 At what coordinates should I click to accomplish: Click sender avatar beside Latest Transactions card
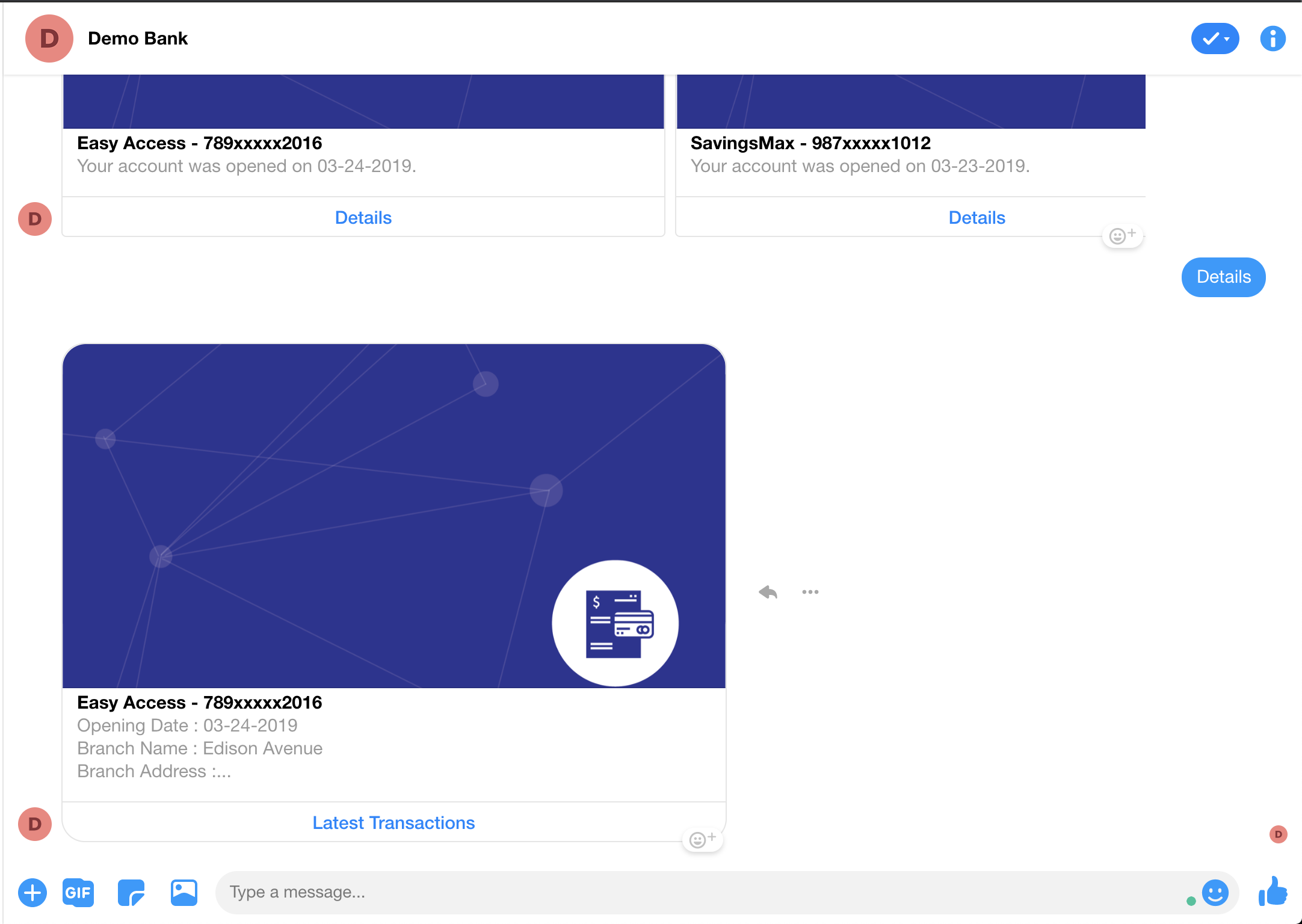[x=35, y=824]
